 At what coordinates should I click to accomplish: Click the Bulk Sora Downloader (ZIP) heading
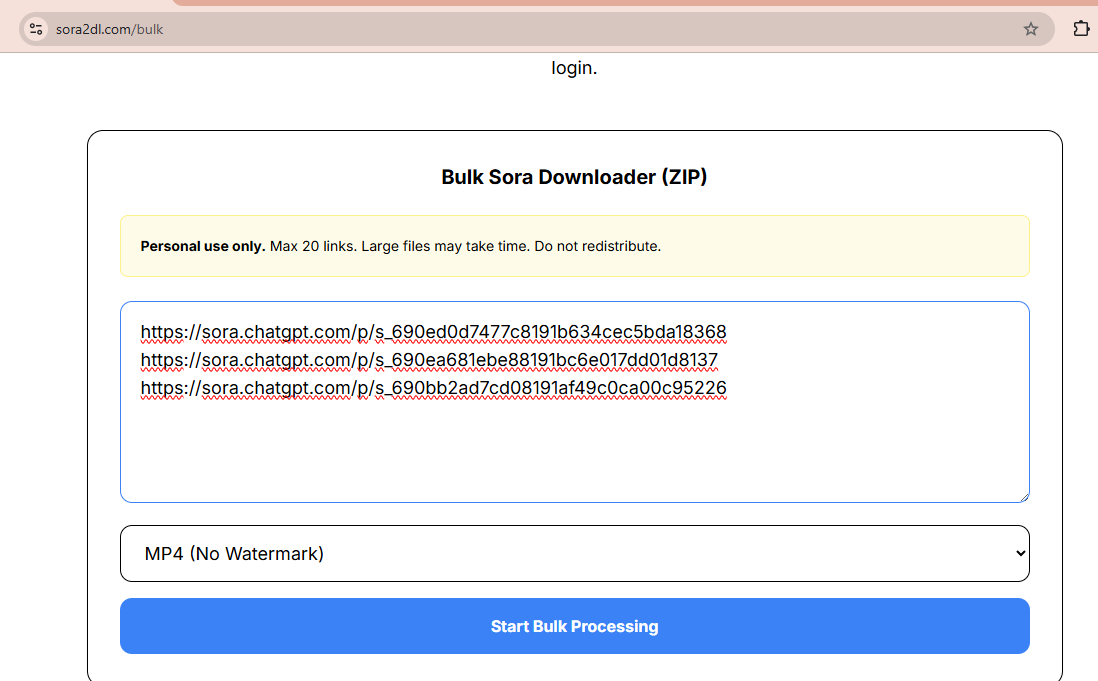pyautogui.click(x=574, y=176)
